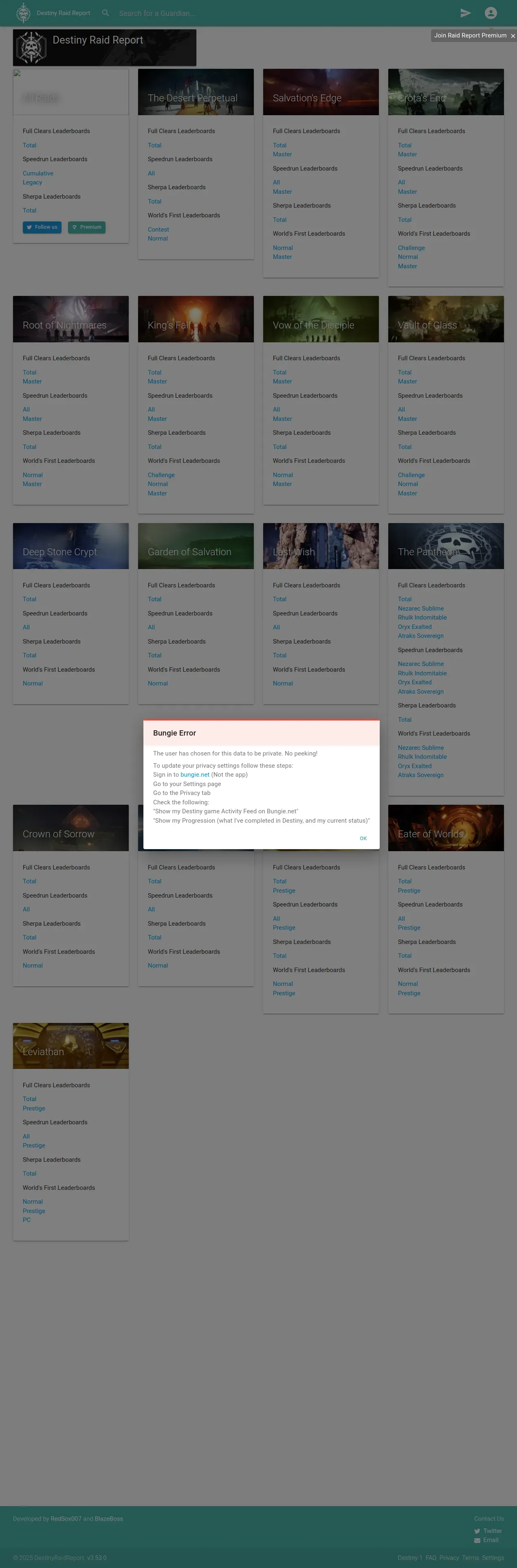Open Master Full Clears for Vault of Glass
This screenshot has width=517, height=1568.
(x=407, y=382)
